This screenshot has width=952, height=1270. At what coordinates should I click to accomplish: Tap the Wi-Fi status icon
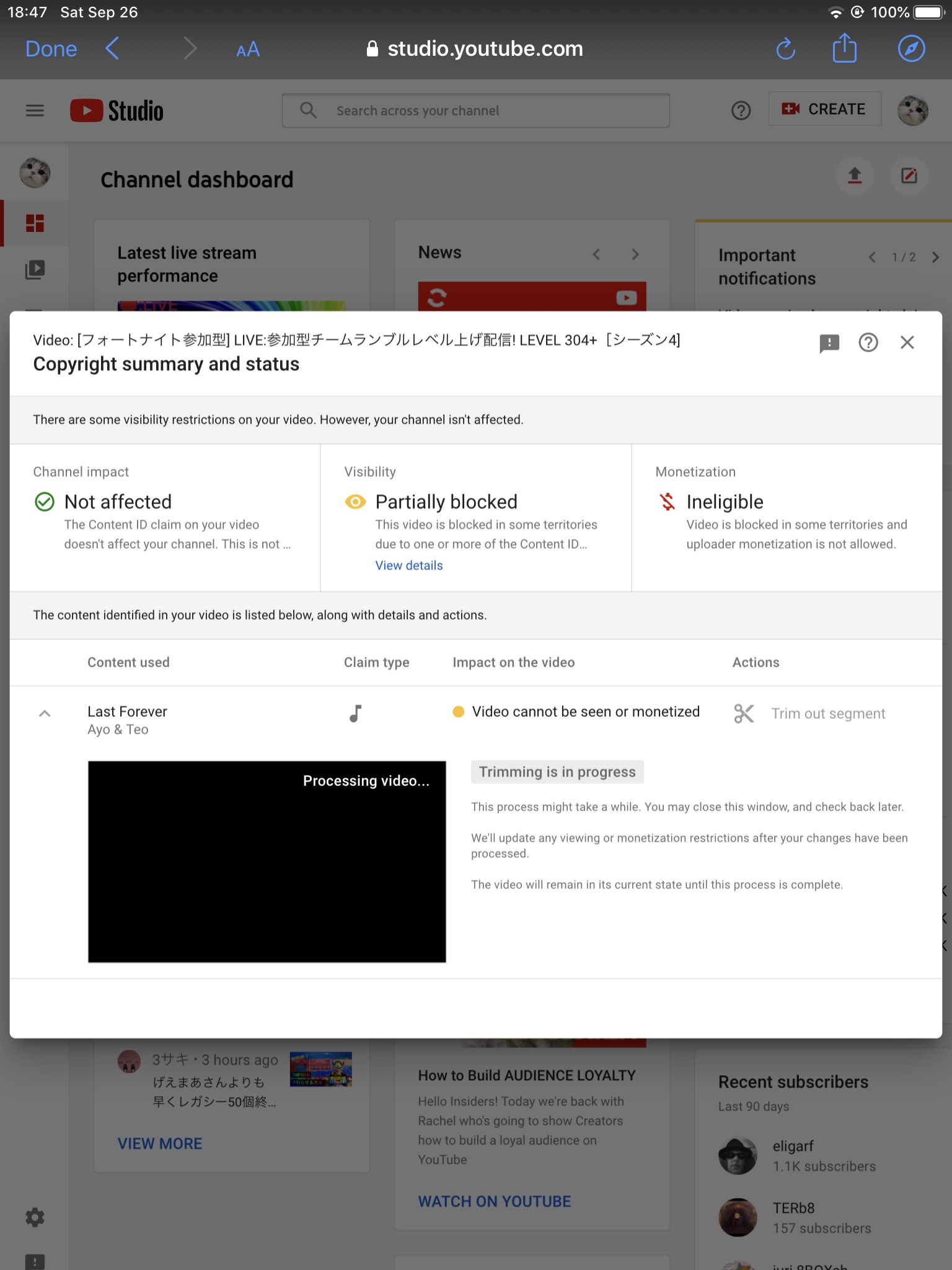(836, 12)
